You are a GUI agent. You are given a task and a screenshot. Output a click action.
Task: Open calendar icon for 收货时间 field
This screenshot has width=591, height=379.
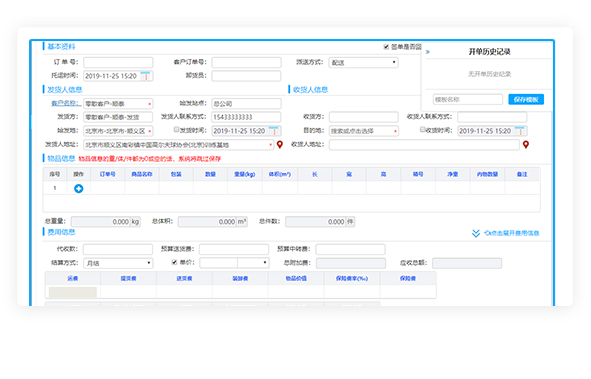[x=520, y=131]
